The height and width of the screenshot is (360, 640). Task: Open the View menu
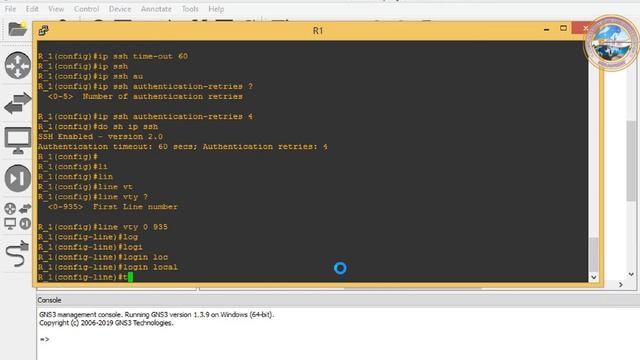(x=56, y=9)
